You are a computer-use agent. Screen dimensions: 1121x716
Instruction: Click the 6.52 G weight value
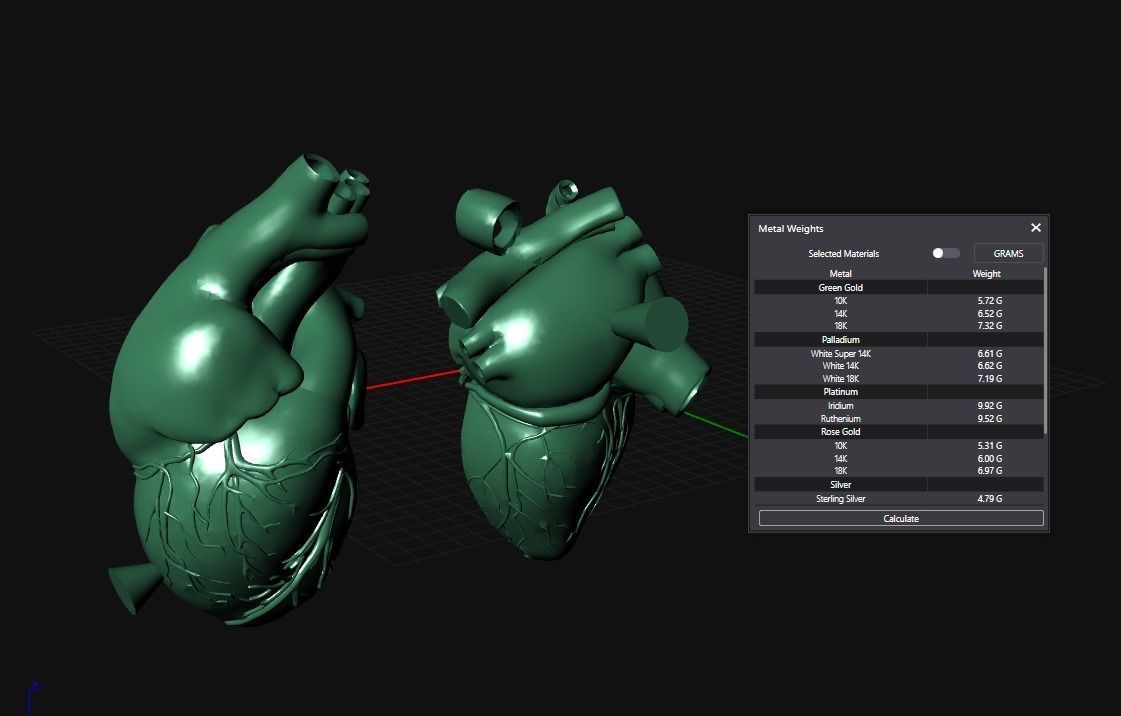pyautogui.click(x=989, y=314)
